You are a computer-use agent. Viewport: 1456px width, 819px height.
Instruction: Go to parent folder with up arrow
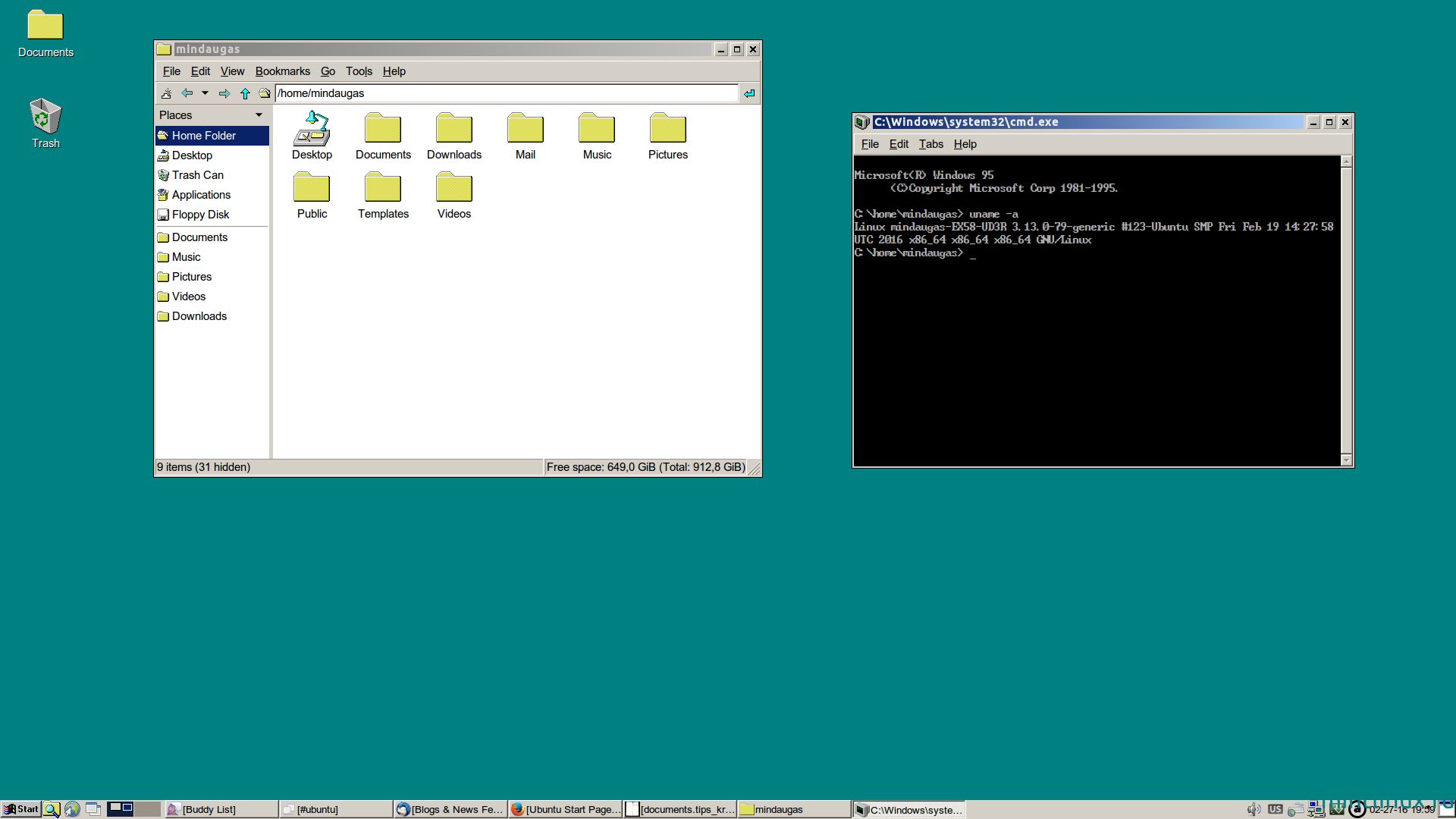tap(245, 93)
